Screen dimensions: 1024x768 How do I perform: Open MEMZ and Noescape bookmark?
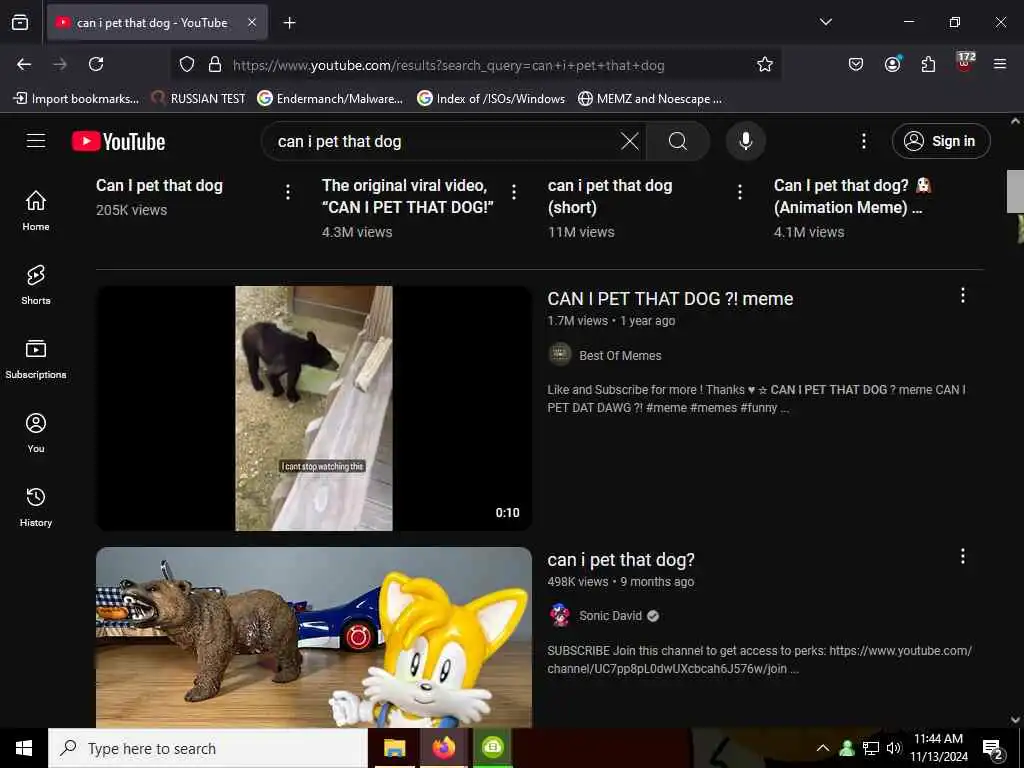pyautogui.click(x=650, y=99)
